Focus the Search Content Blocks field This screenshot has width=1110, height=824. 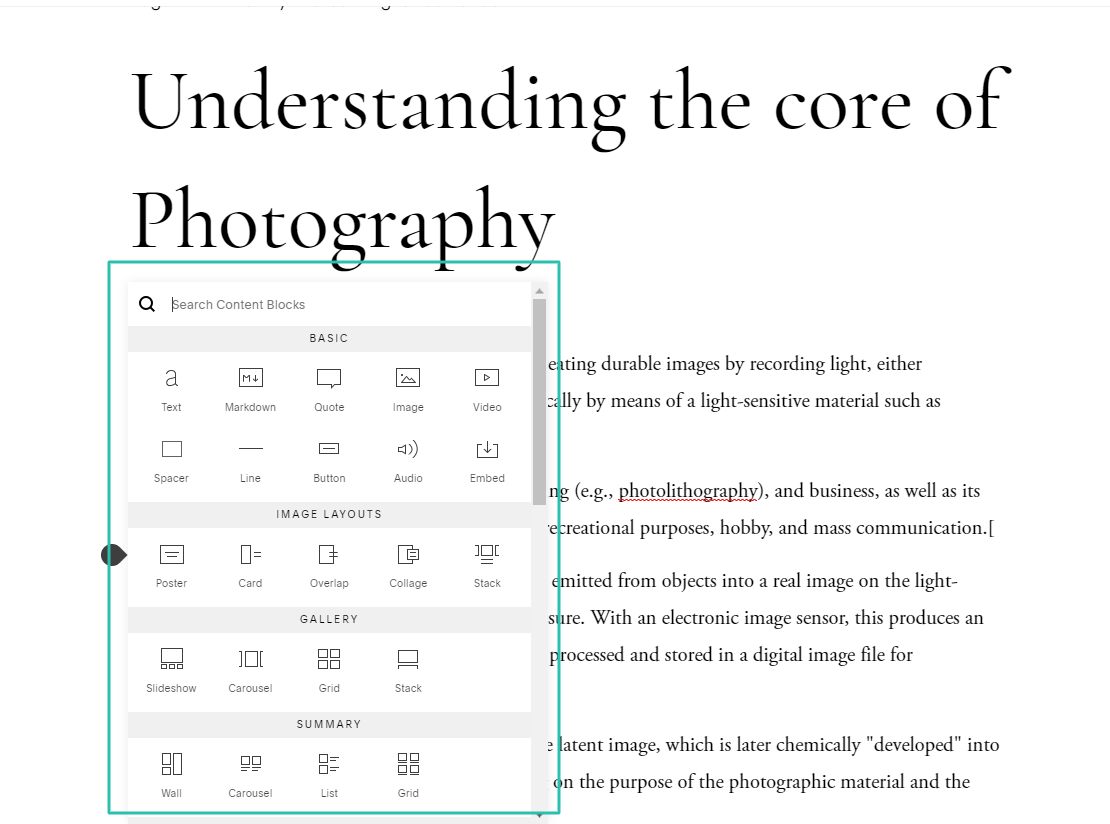[x=329, y=304]
